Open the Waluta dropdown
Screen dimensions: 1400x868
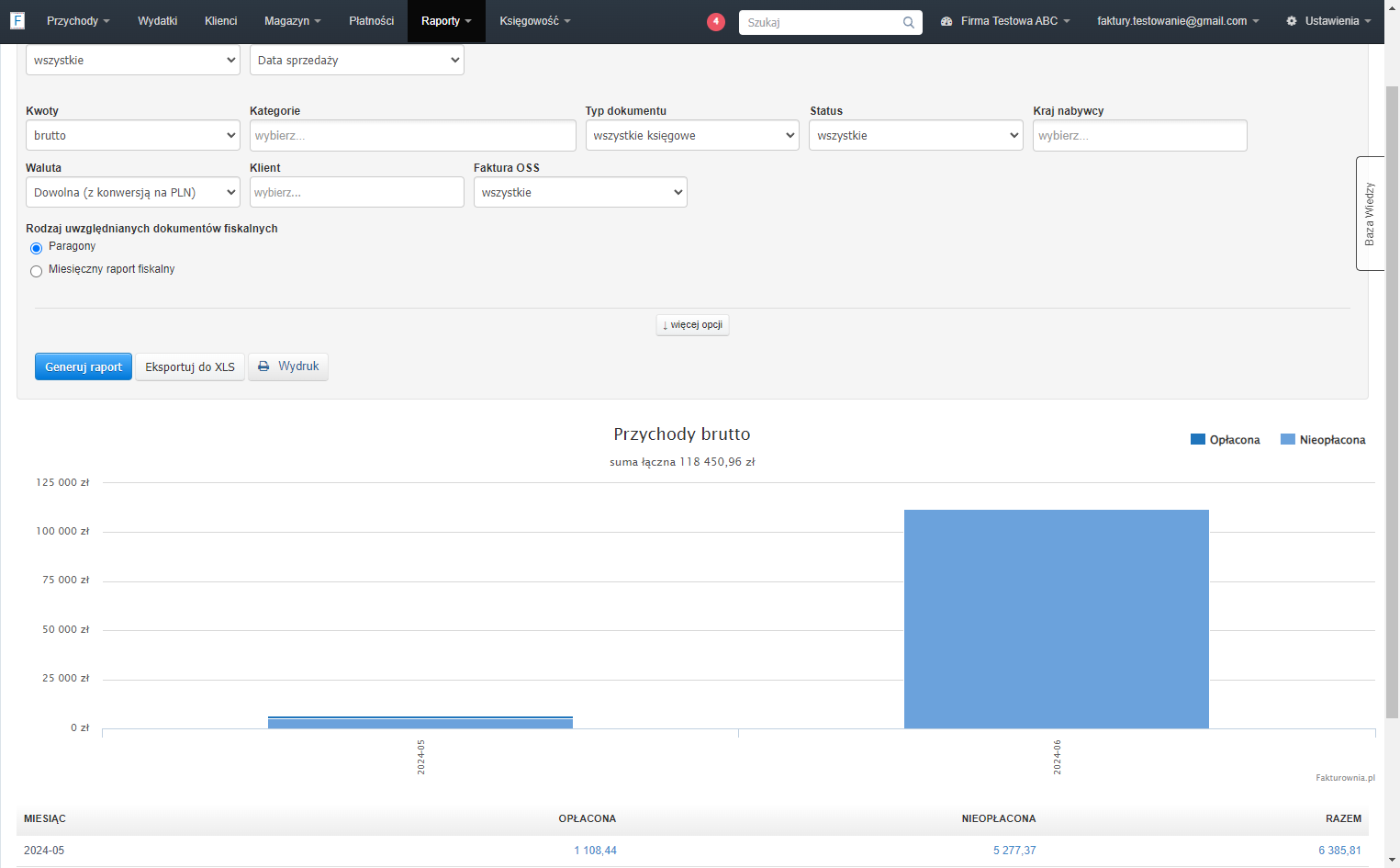tap(133, 192)
